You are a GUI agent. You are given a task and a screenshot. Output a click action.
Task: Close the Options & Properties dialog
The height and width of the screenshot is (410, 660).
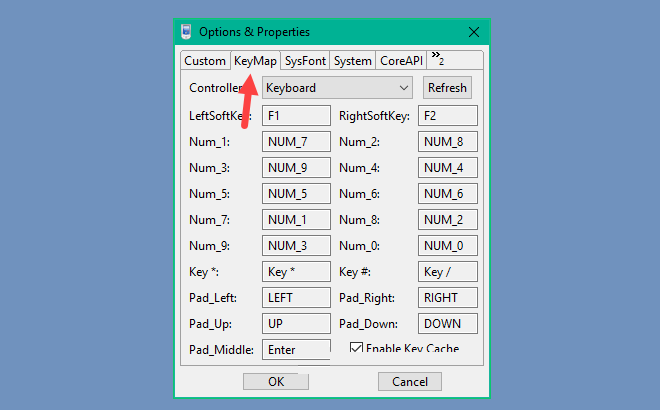[474, 32]
